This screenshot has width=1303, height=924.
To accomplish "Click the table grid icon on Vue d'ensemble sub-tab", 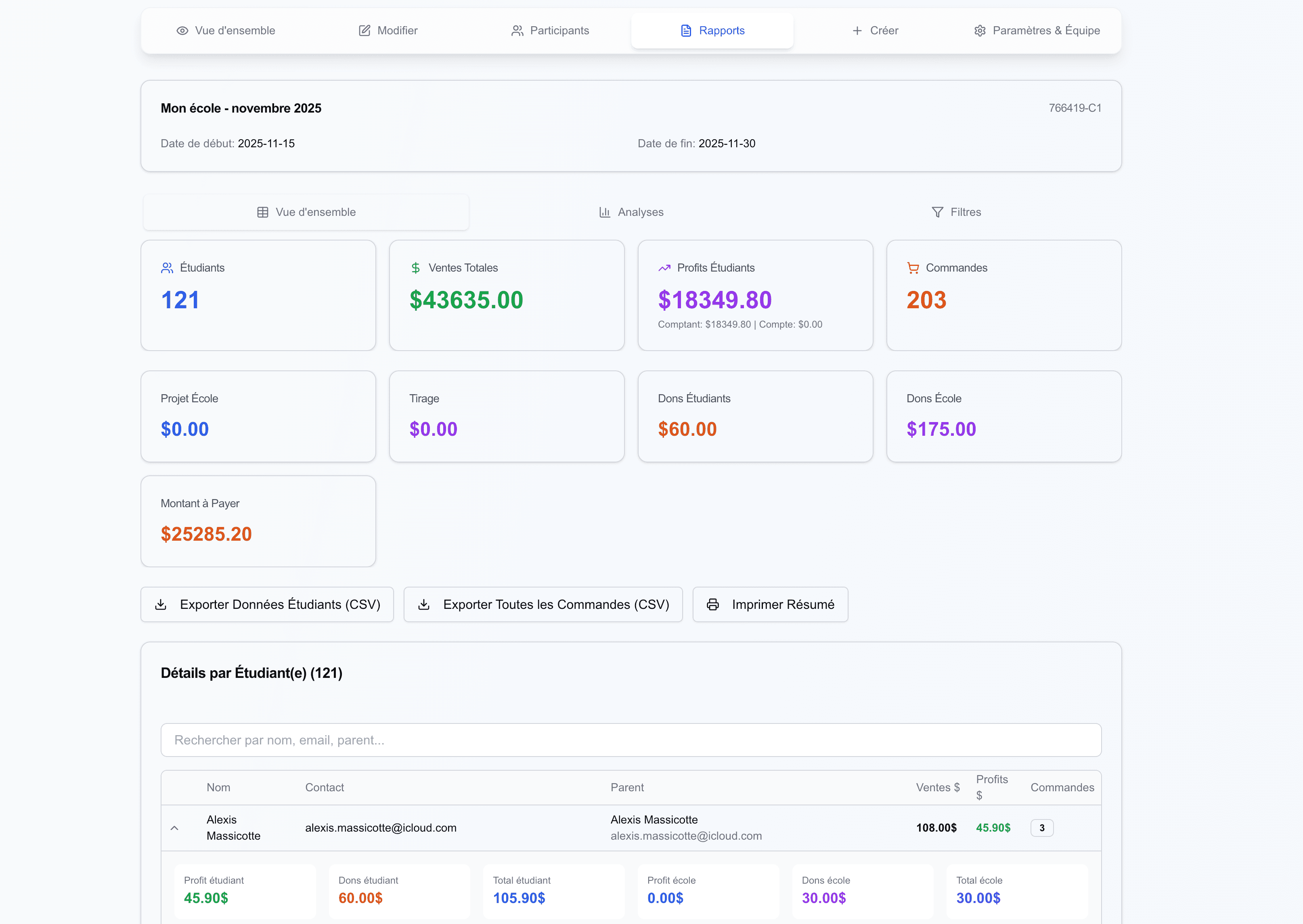I will pyautogui.click(x=262, y=212).
